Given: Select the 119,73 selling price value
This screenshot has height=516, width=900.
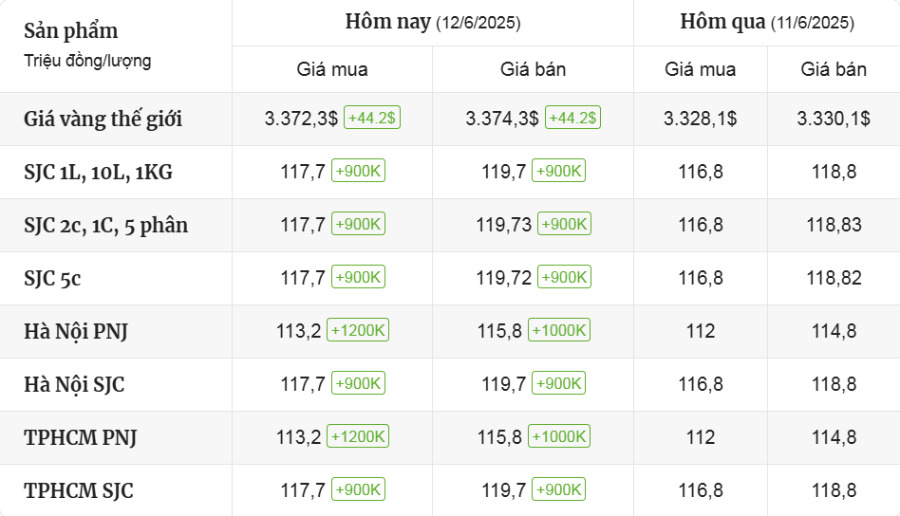Looking at the screenshot, I should (504, 225).
